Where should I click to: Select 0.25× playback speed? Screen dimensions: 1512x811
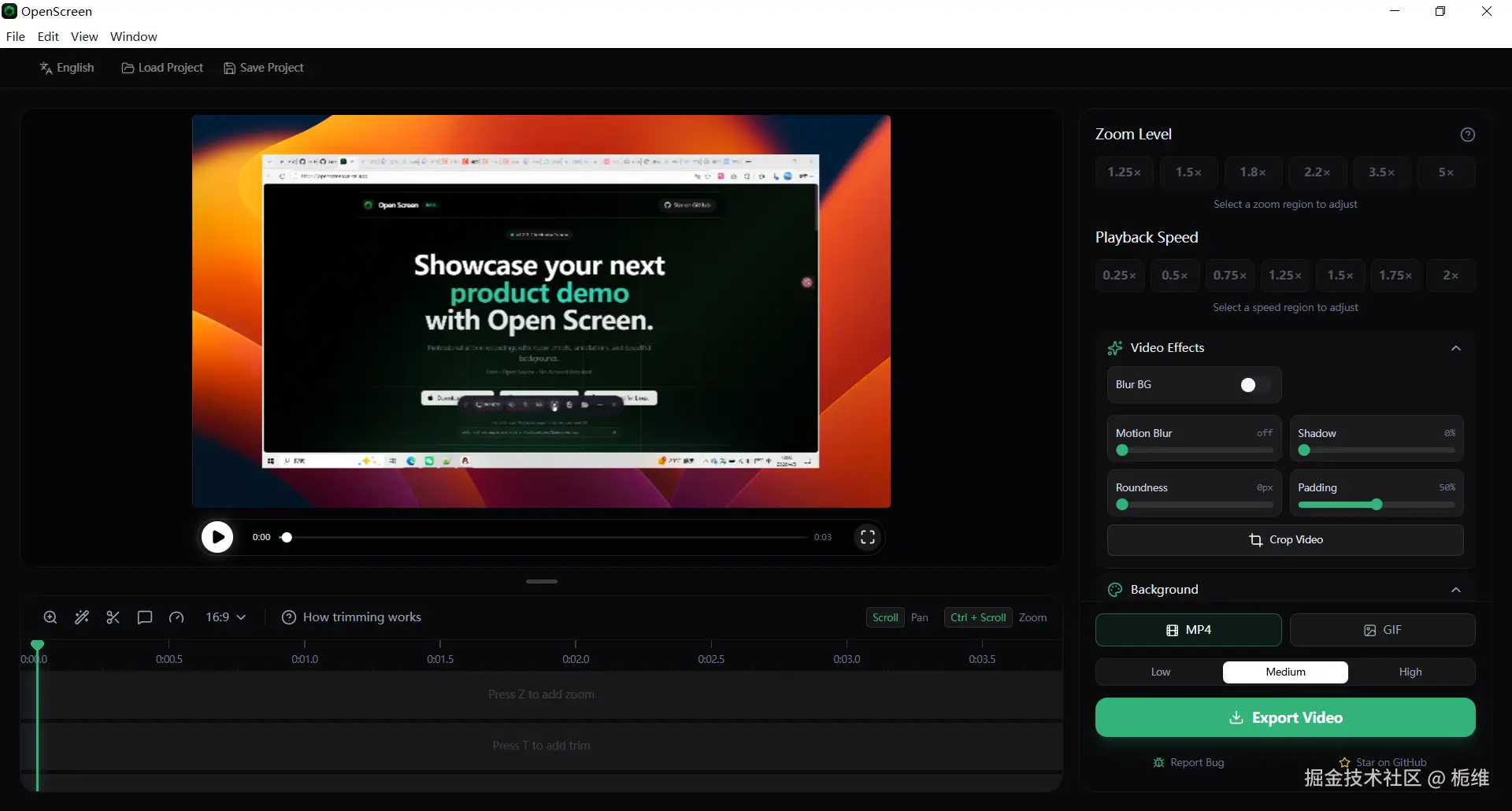1120,276
